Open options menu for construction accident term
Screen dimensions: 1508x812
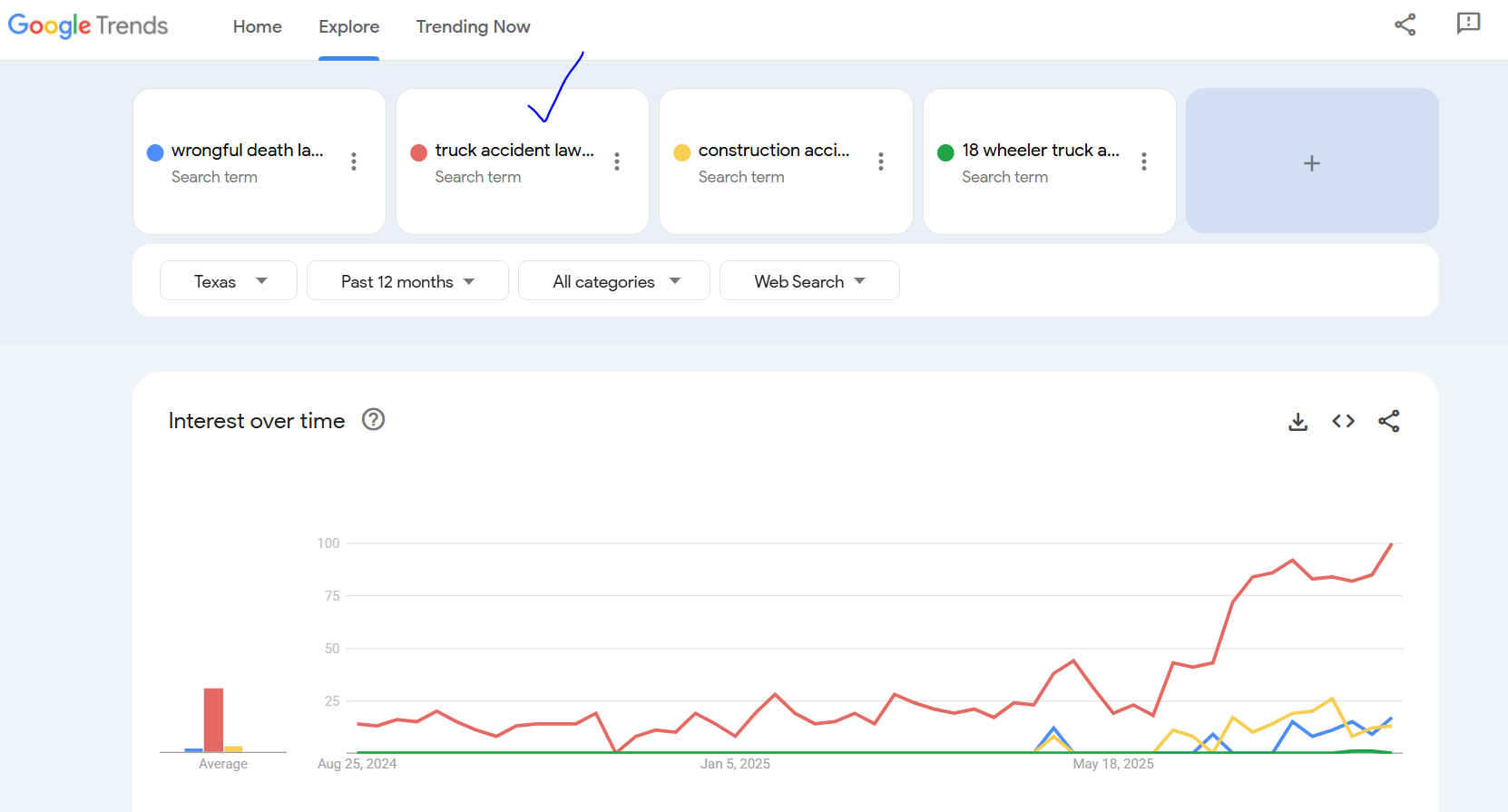click(x=880, y=161)
